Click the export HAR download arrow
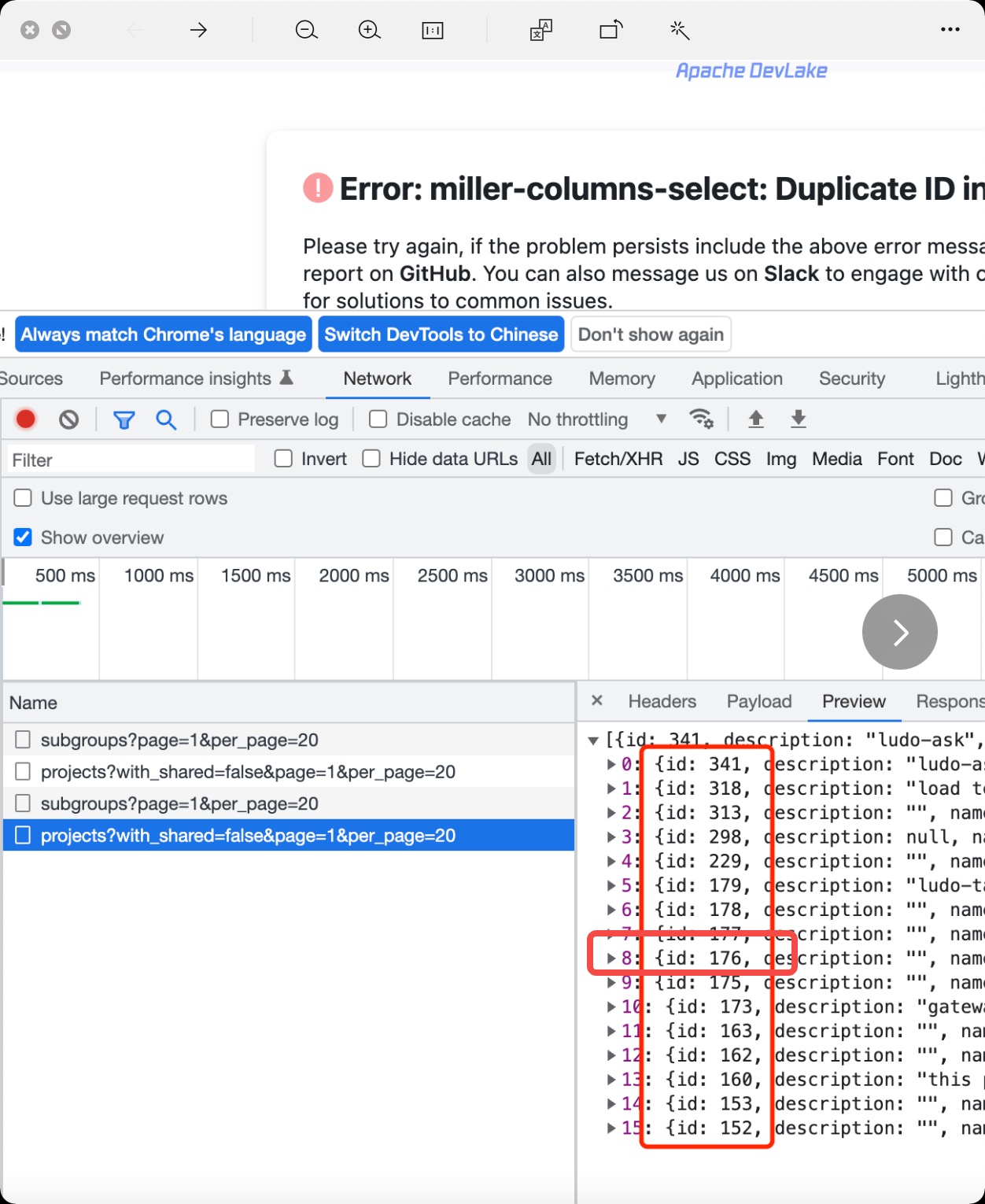The width and height of the screenshot is (985, 1204). pyautogui.click(x=799, y=419)
